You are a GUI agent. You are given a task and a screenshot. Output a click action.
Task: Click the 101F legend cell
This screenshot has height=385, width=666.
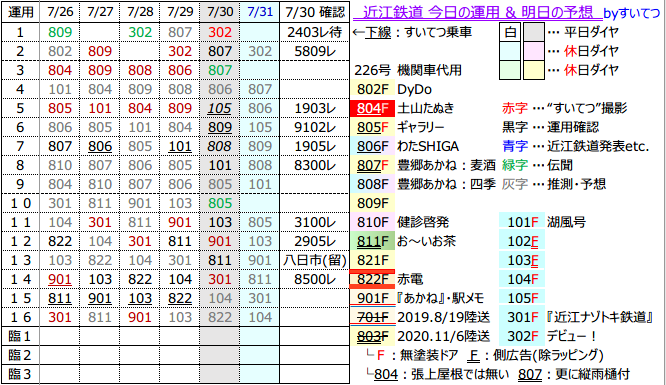(x=522, y=222)
